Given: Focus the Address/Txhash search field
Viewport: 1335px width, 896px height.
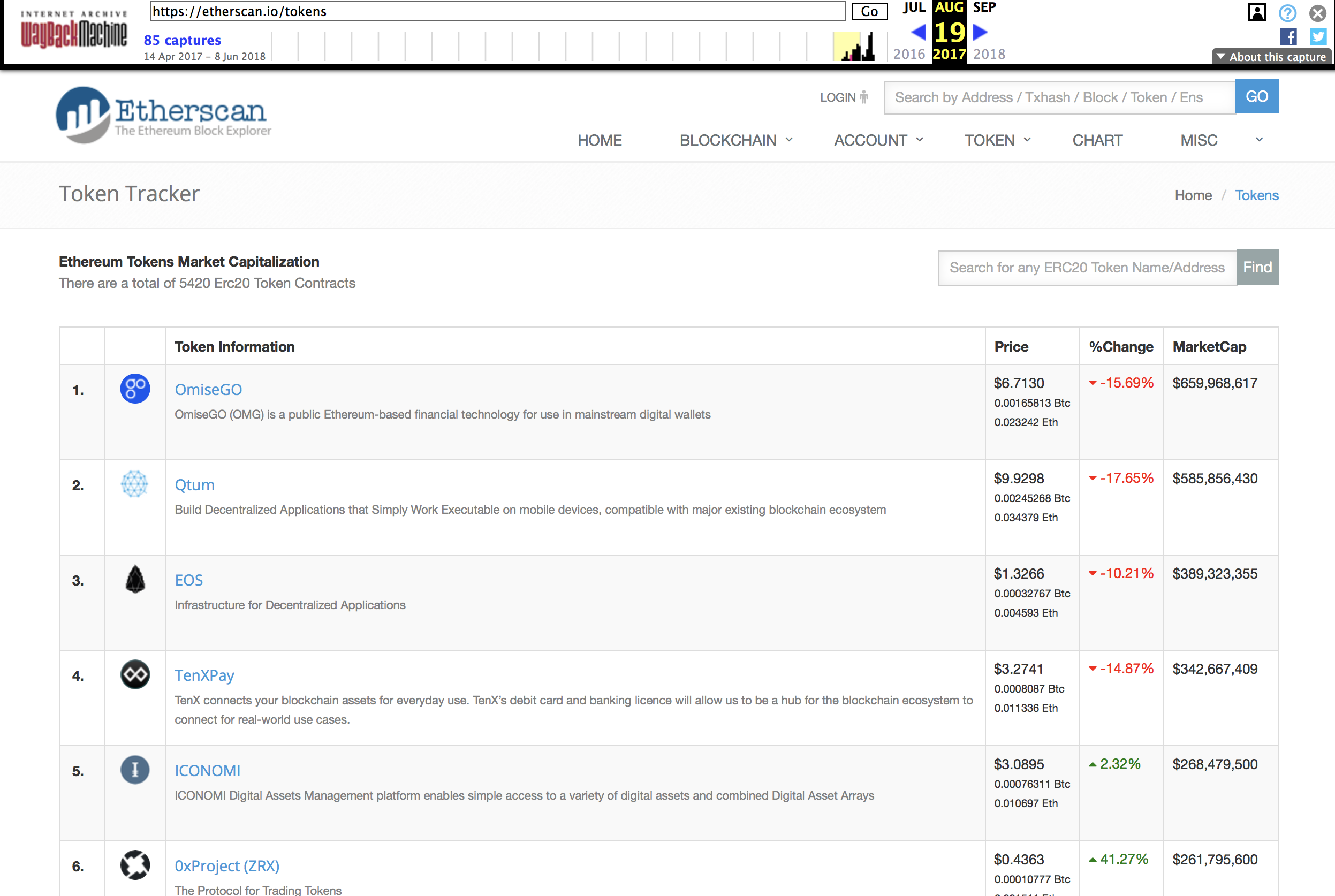Looking at the screenshot, I should point(1059,97).
